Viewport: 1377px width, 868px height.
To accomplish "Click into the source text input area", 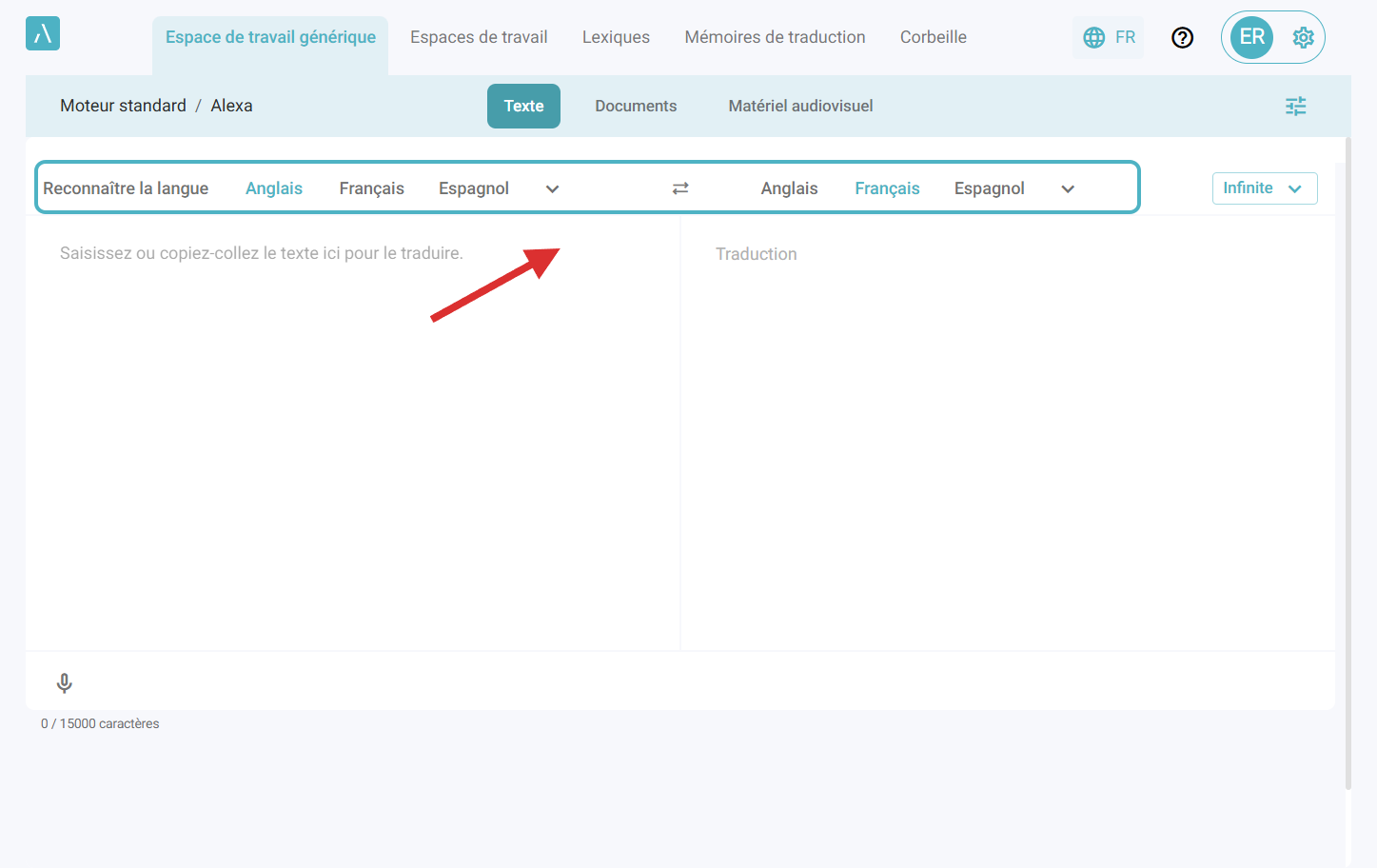I will (x=352, y=428).
